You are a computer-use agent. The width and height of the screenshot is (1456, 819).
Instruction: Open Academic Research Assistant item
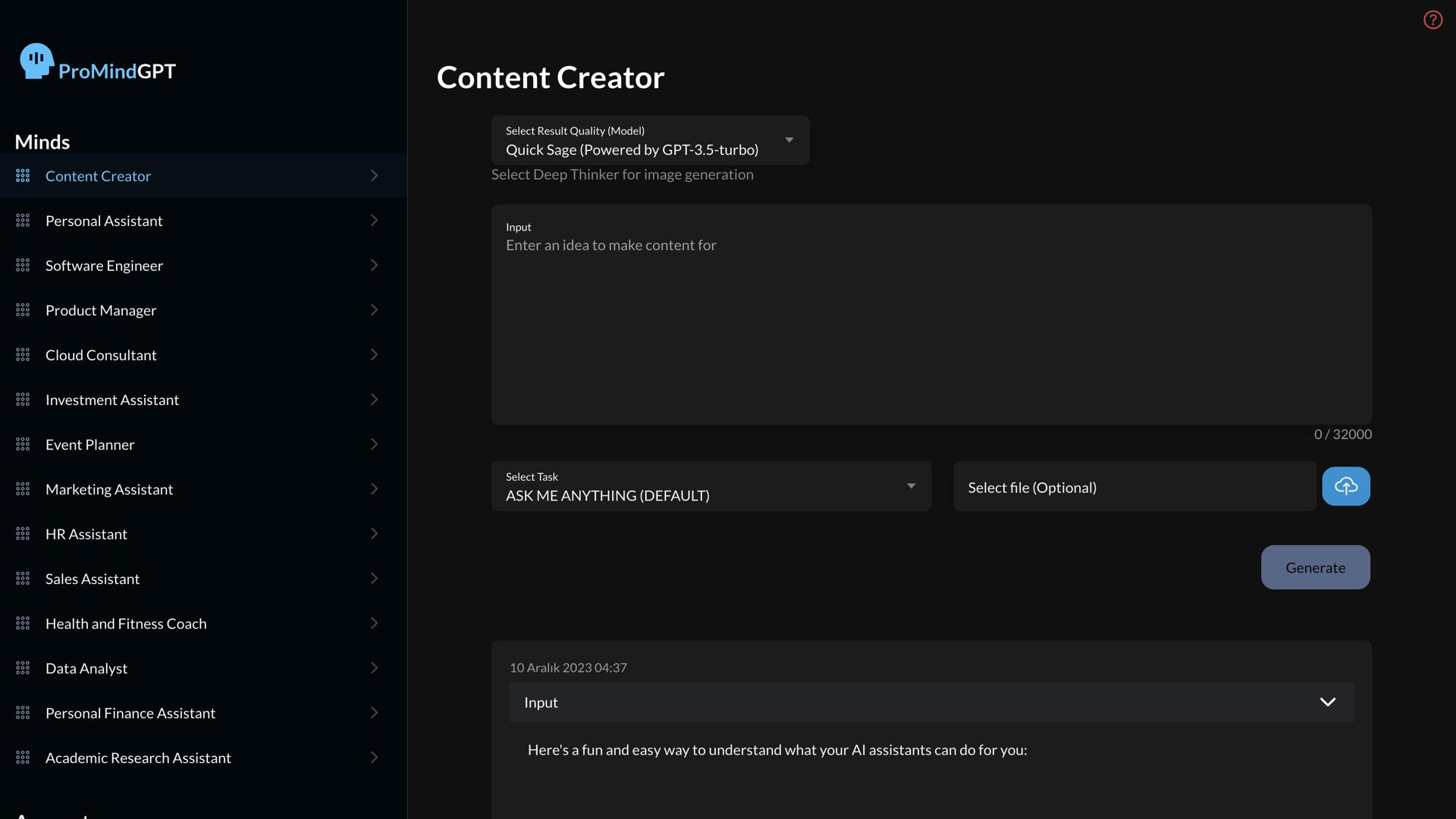click(138, 758)
